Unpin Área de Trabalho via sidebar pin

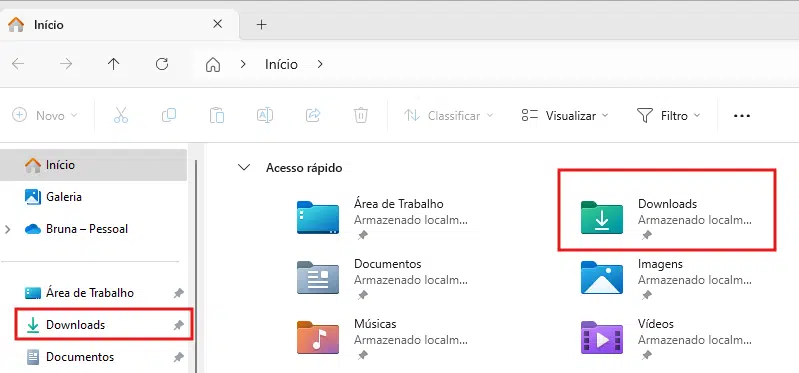click(x=178, y=294)
